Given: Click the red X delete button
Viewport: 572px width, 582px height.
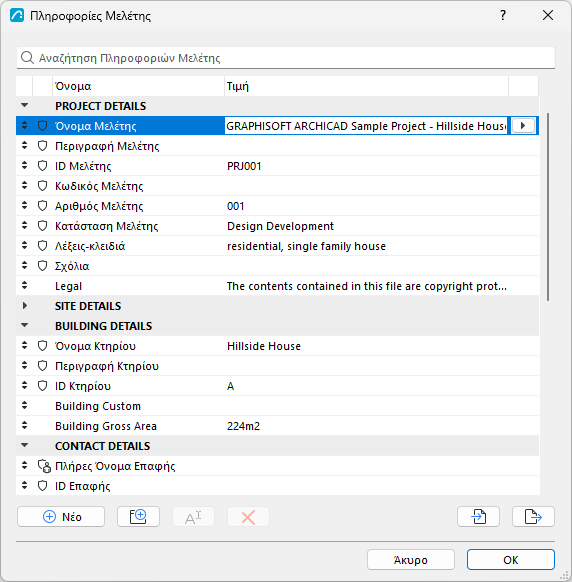Looking at the screenshot, I should point(248,517).
